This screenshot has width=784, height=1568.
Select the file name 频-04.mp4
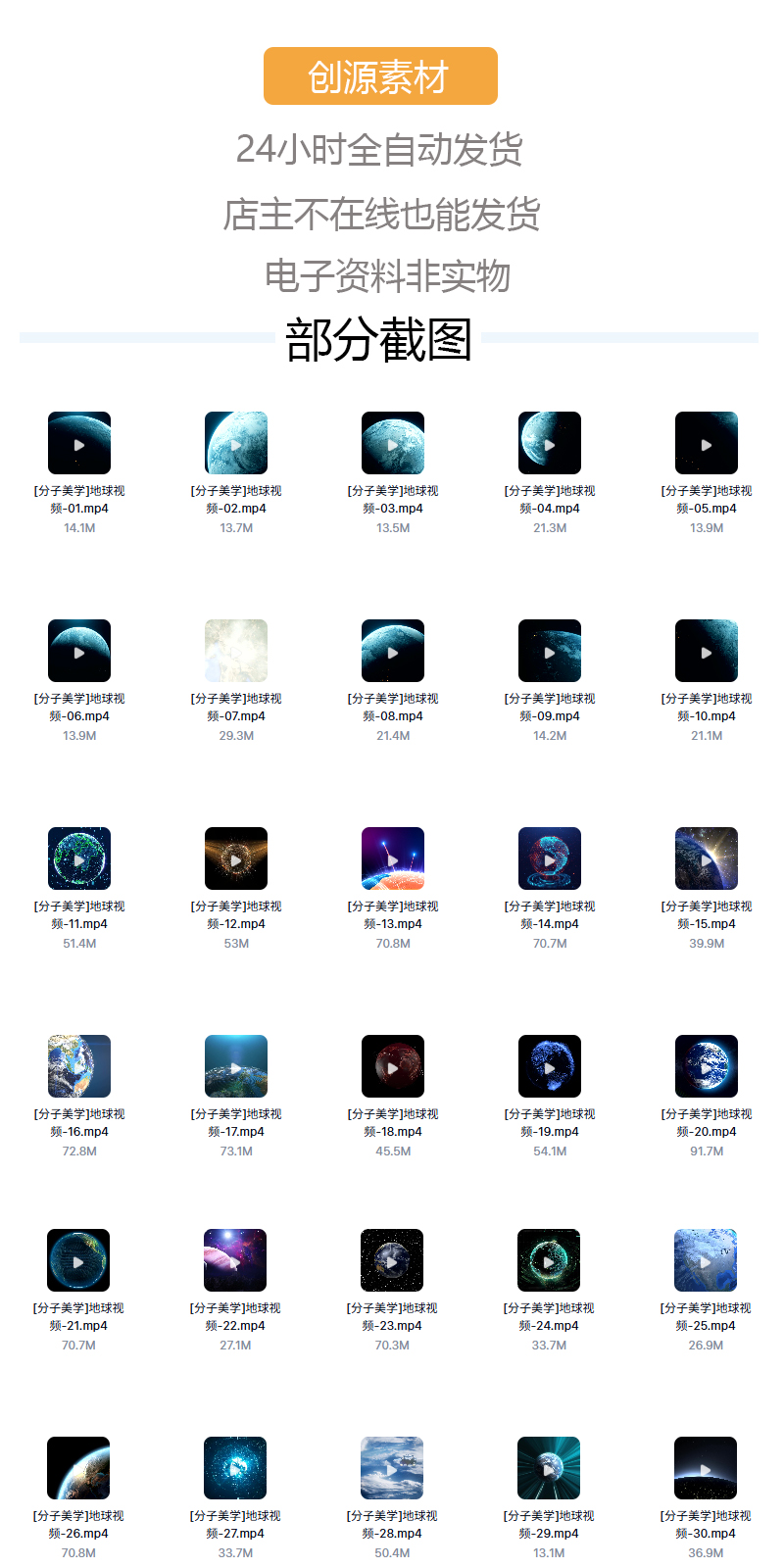[550, 509]
